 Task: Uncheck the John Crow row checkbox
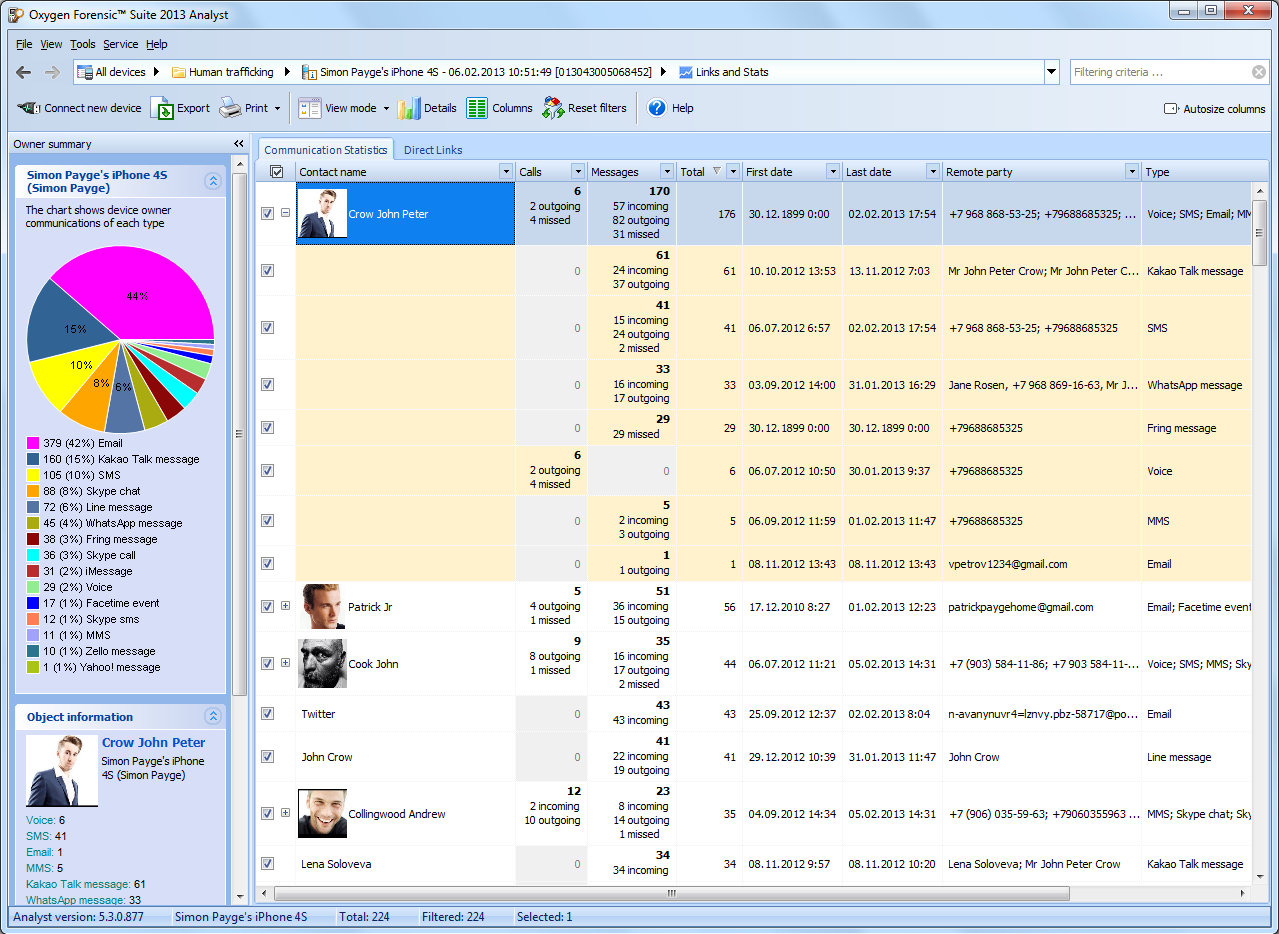(267, 756)
